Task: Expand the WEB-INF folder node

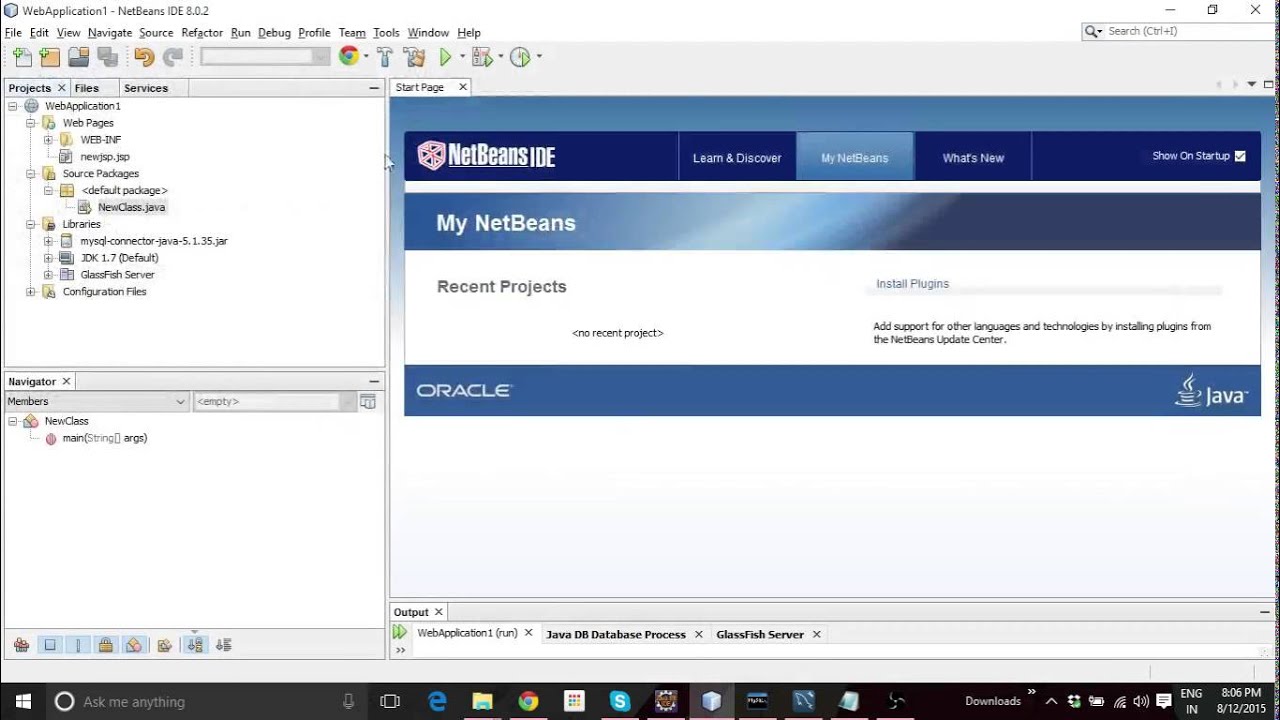Action: 48,140
